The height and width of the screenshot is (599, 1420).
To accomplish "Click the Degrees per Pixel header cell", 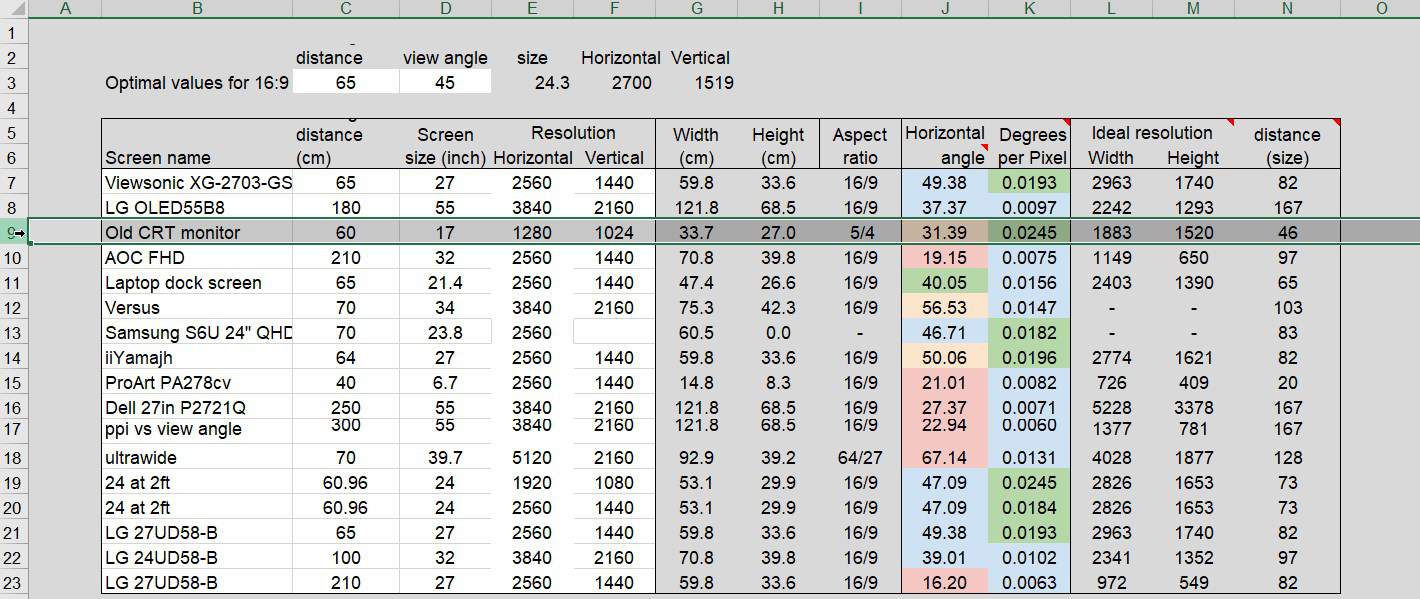I will tap(1032, 146).
